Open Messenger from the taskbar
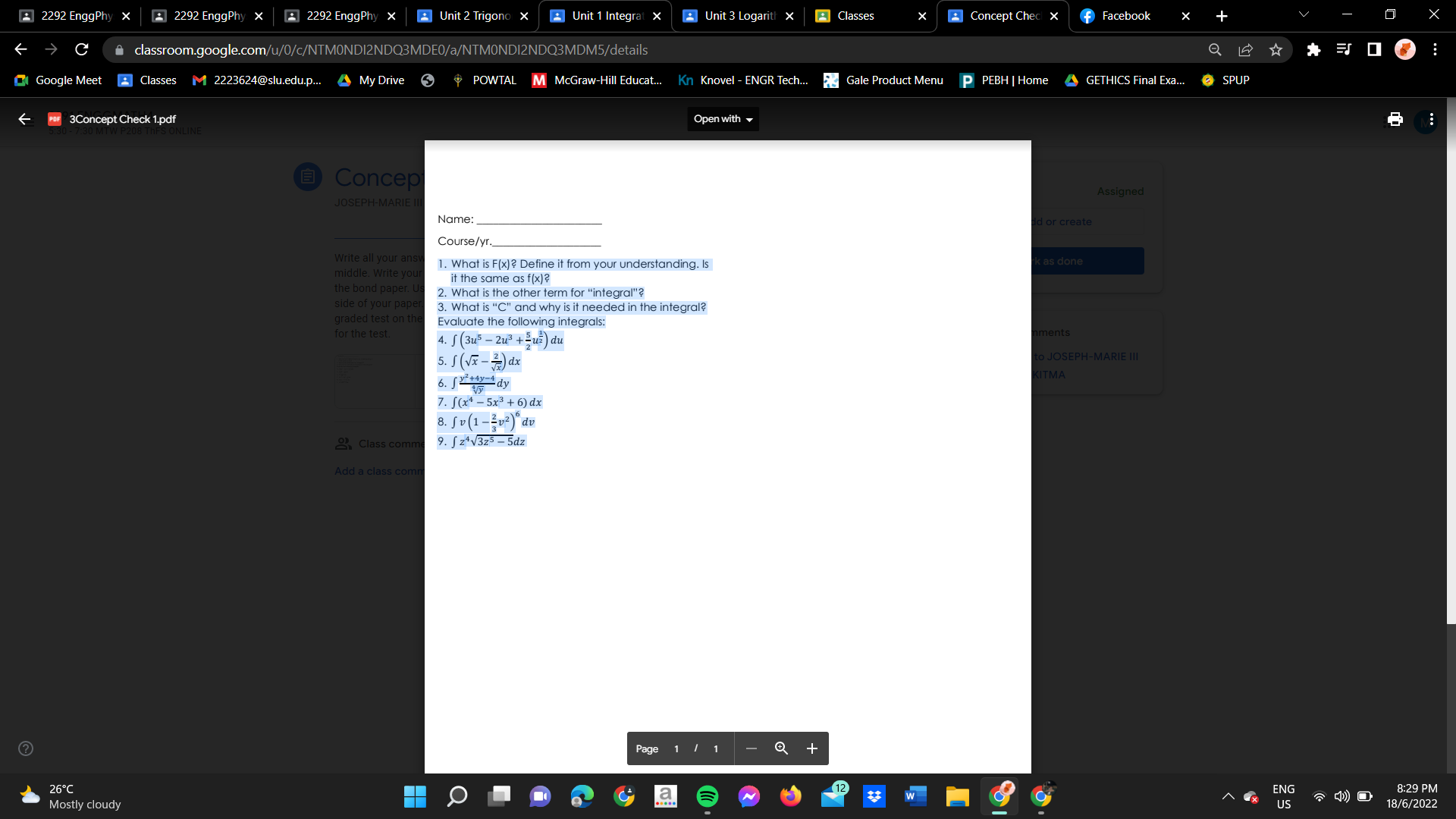This screenshot has height=819, width=1456. point(748,796)
